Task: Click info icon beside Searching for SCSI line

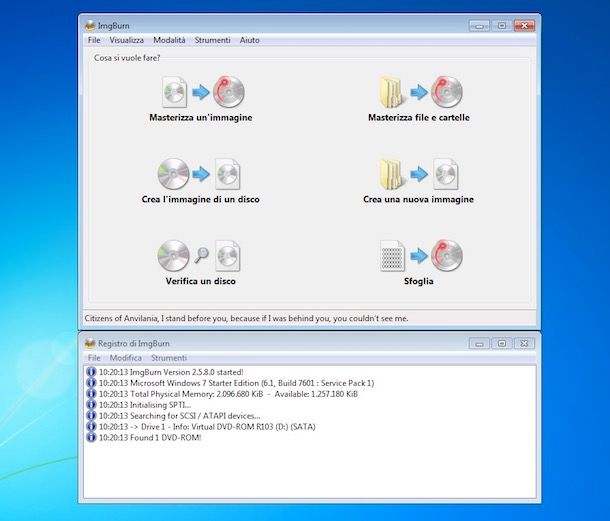Action: (x=91, y=416)
